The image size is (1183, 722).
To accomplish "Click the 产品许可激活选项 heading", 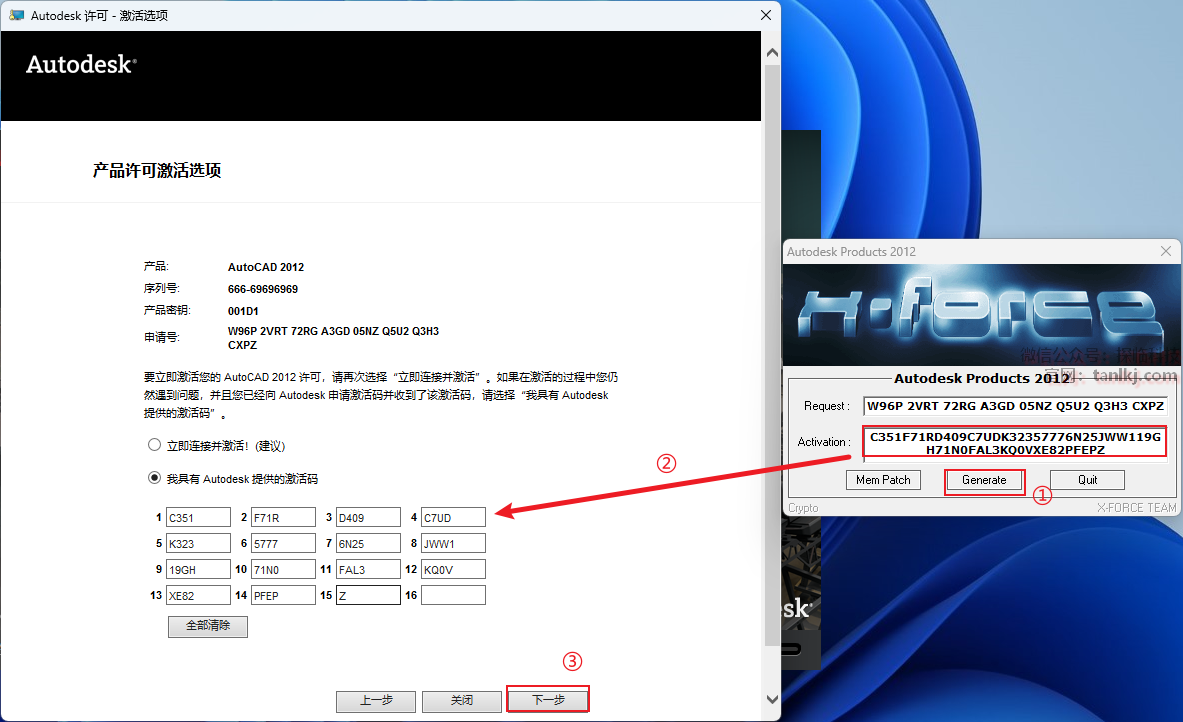I will click(157, 171).
